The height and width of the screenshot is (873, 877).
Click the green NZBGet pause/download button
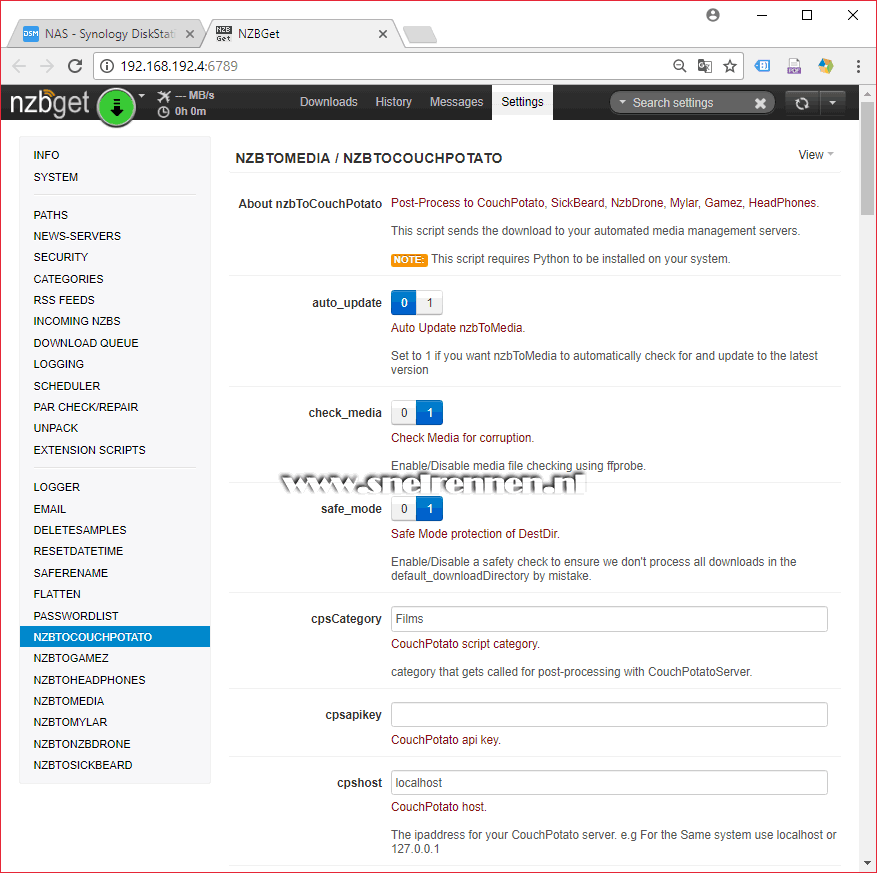pos(116,106)
